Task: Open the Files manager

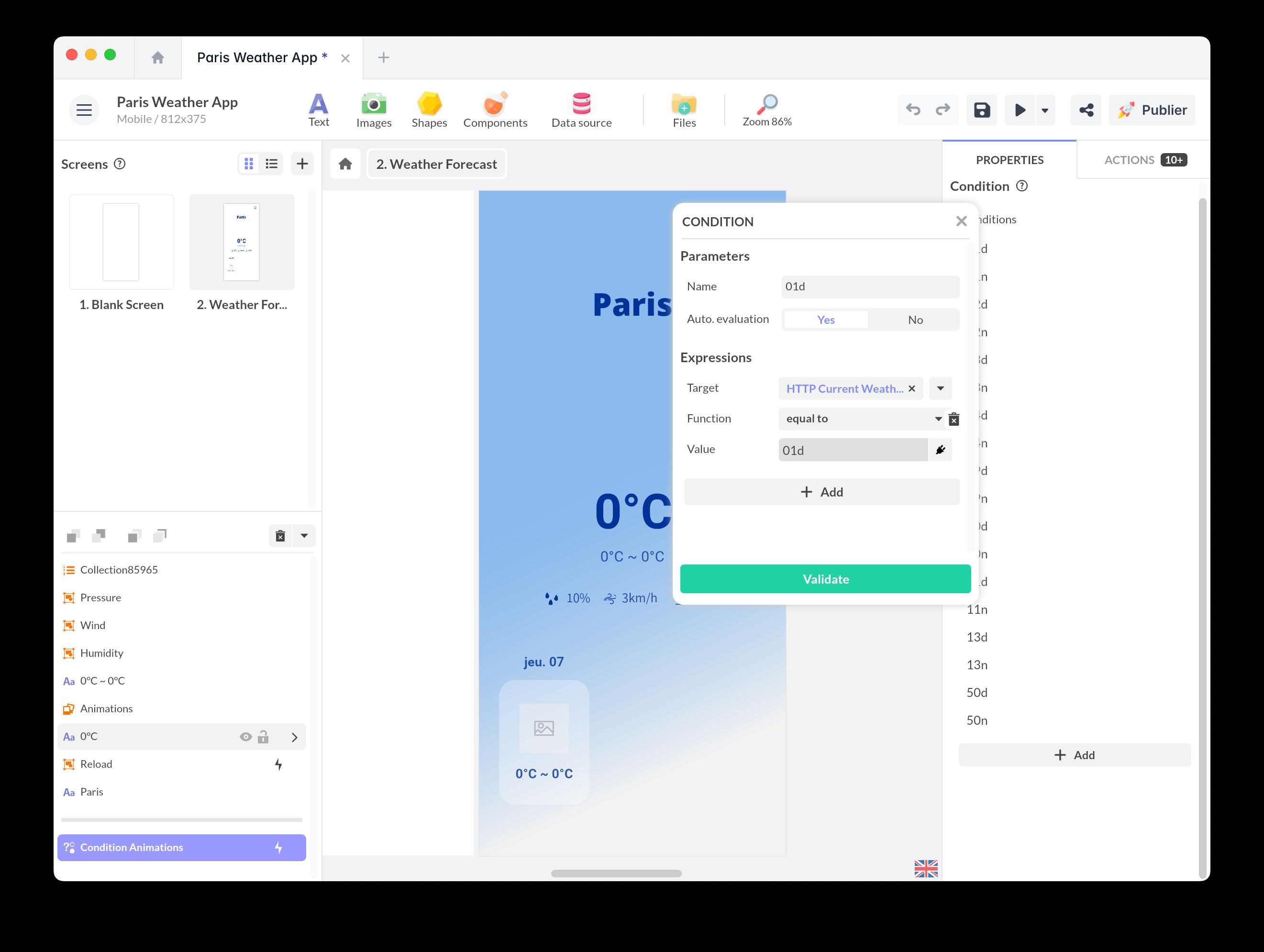Action: tap(683, 110)
